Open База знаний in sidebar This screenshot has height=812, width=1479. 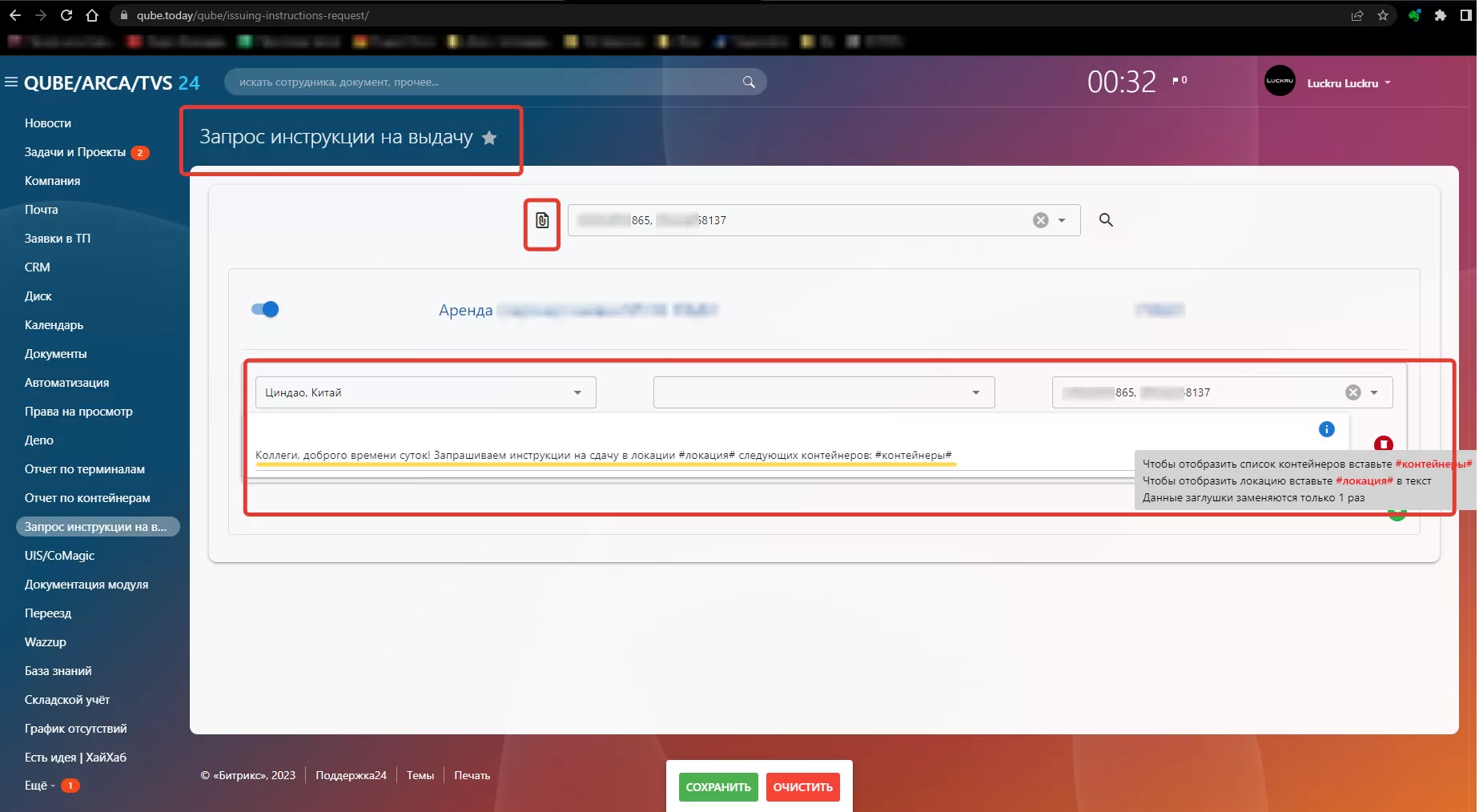58,671
